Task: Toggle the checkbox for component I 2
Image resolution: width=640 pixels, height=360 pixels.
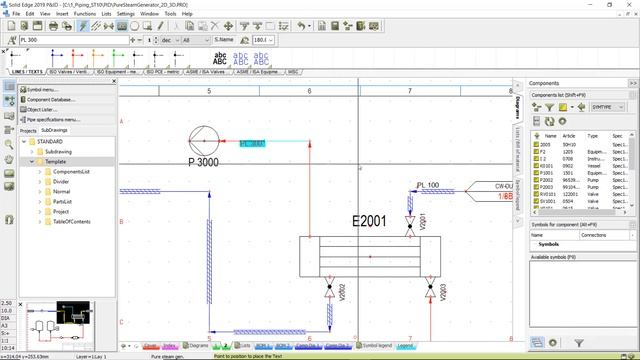Action: [x=536, y=159]
